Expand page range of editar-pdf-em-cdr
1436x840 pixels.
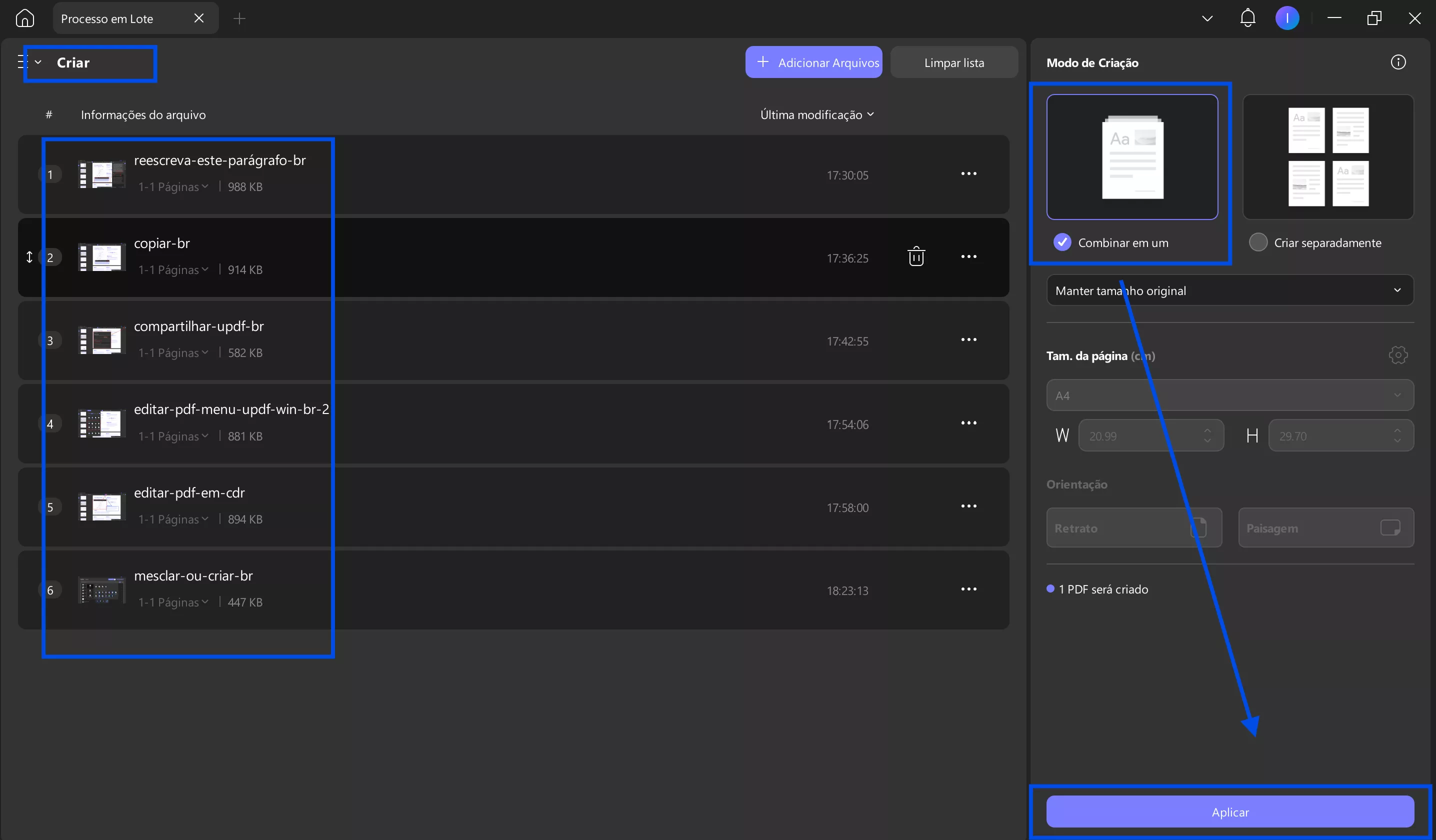[173, 519]
